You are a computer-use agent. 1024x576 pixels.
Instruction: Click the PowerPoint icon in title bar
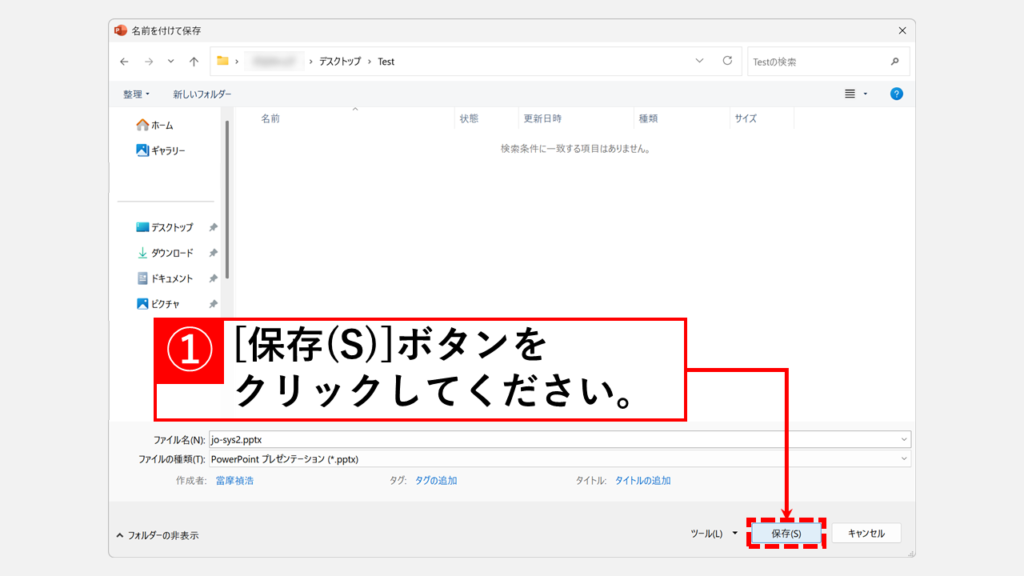click(x=120, y=31)
